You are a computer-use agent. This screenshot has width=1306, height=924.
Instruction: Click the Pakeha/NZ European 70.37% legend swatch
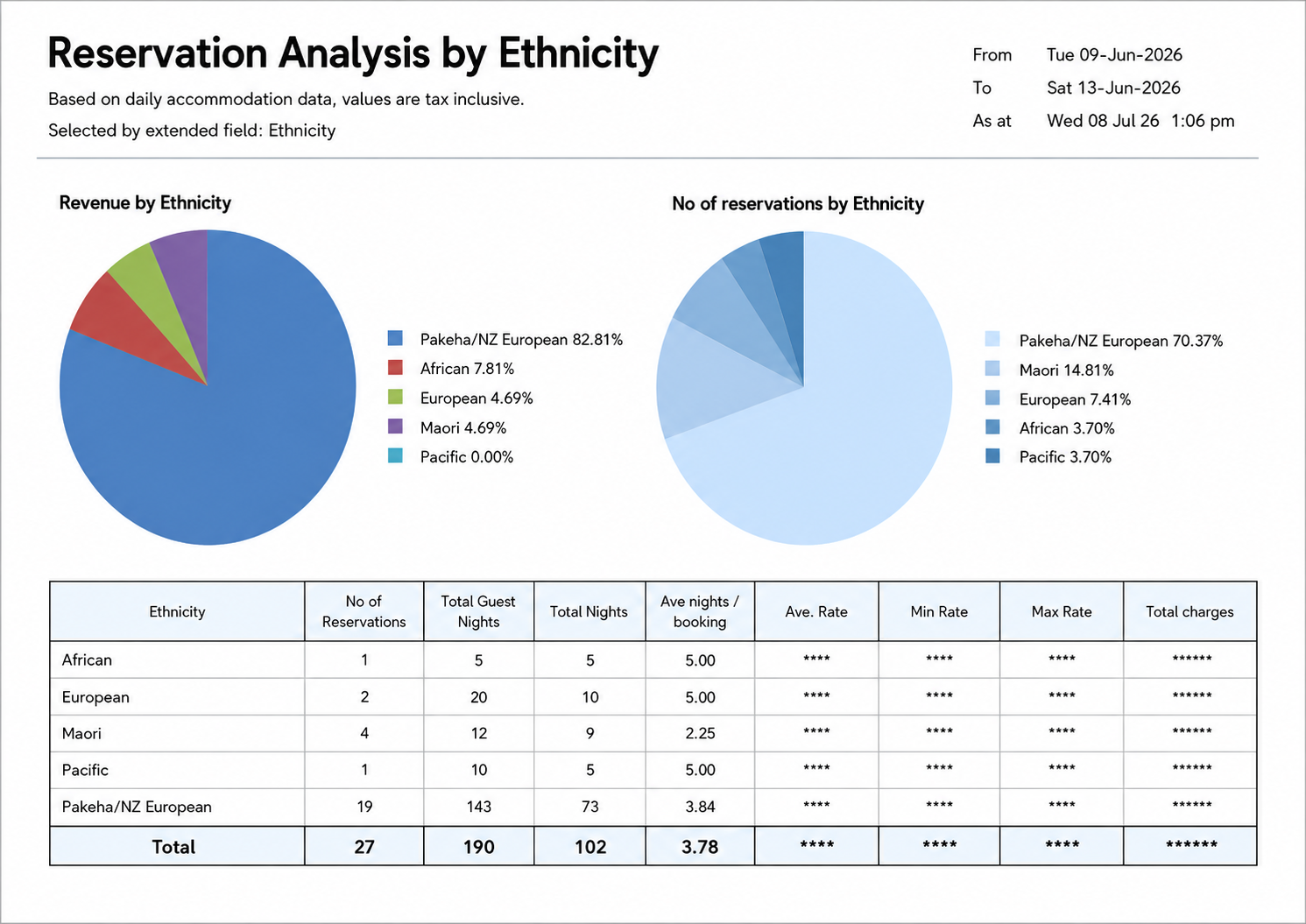pyautogui.click(x=992, y=339)
